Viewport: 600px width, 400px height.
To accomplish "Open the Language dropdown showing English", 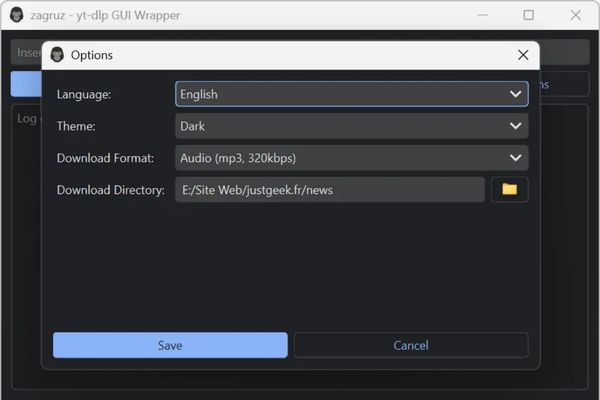I will 351,94.
